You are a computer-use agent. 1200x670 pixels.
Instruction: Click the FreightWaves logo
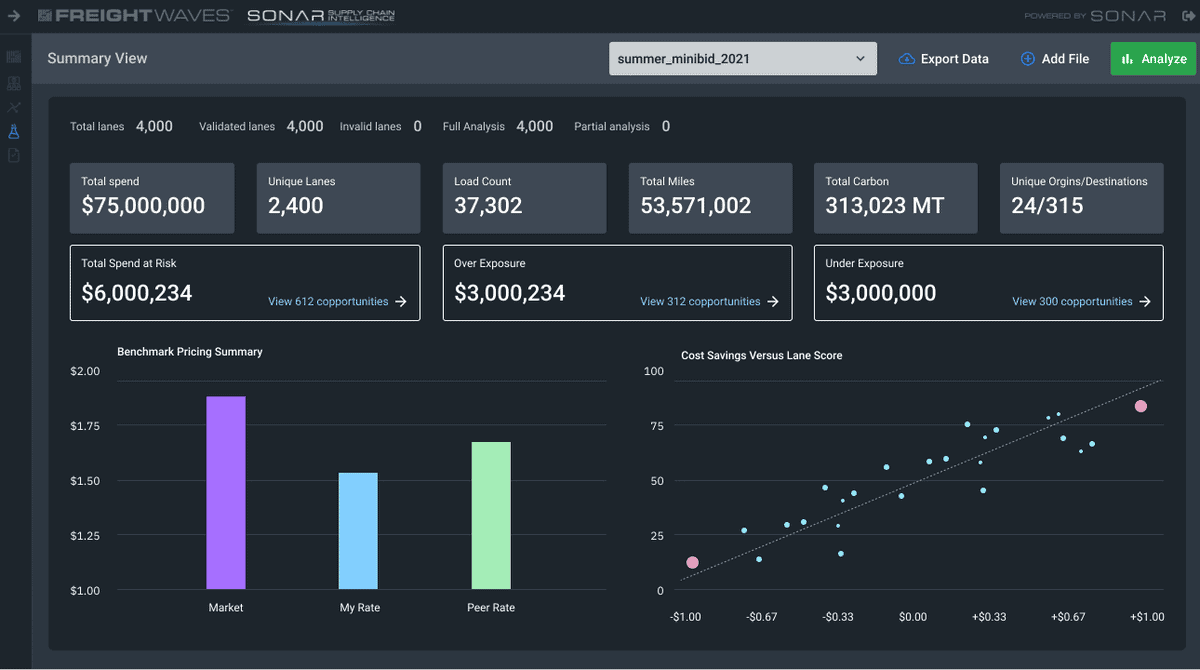point(134,16)
